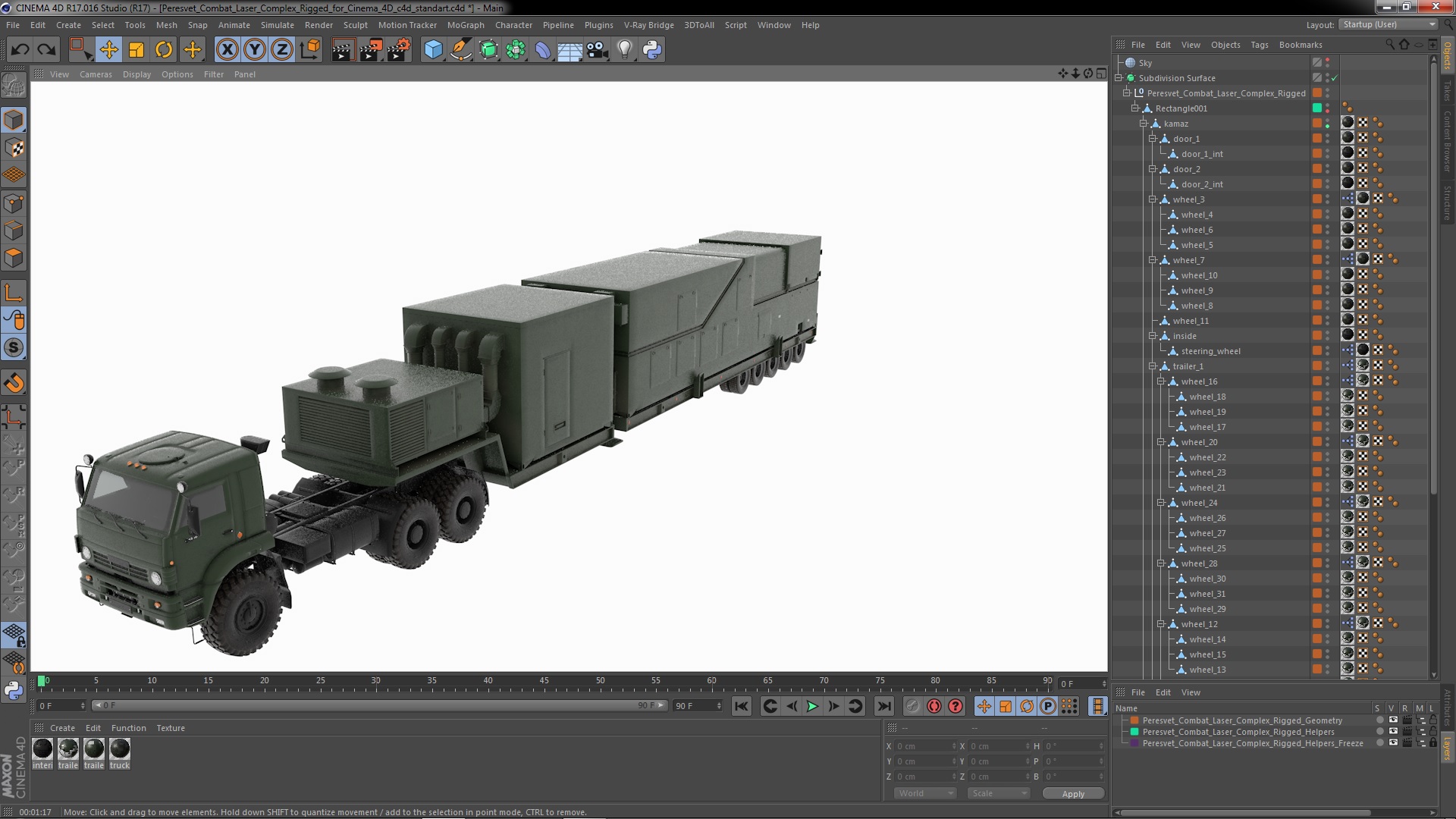The width and height of the screenshot is (1456, 819).
Task: Click the magnet tool icon
Action: point(14,384)
